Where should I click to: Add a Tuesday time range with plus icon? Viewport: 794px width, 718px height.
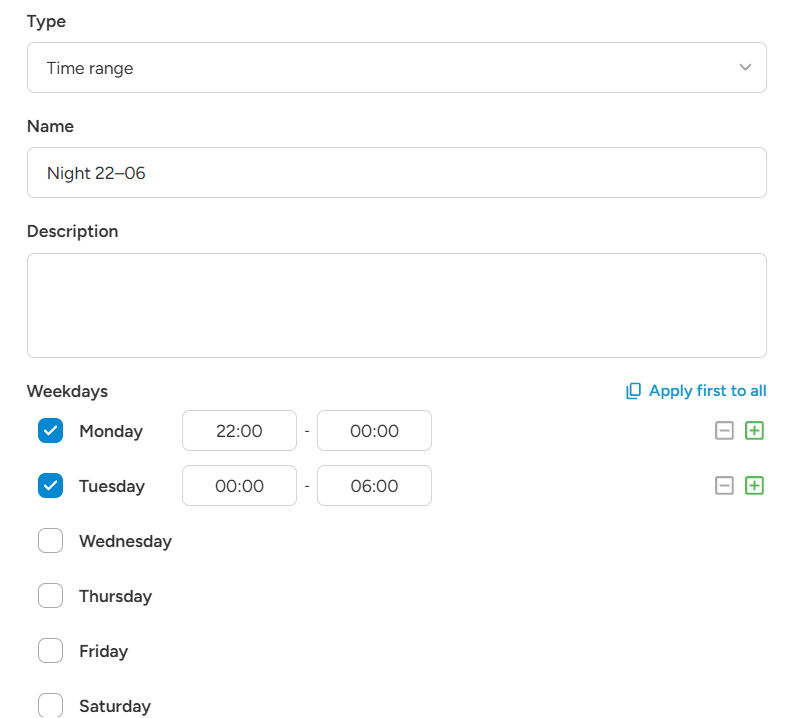[754, 486]
